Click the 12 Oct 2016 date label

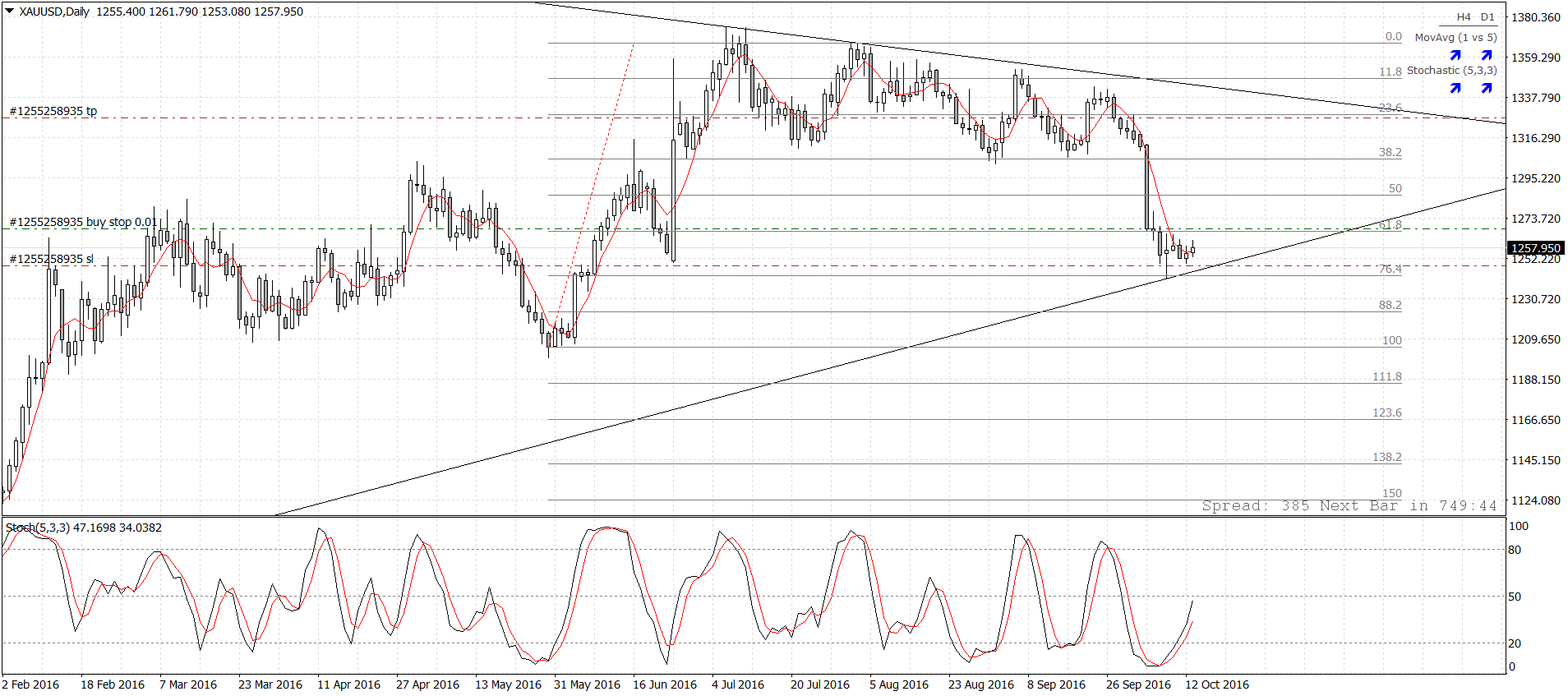point(1217,684)
